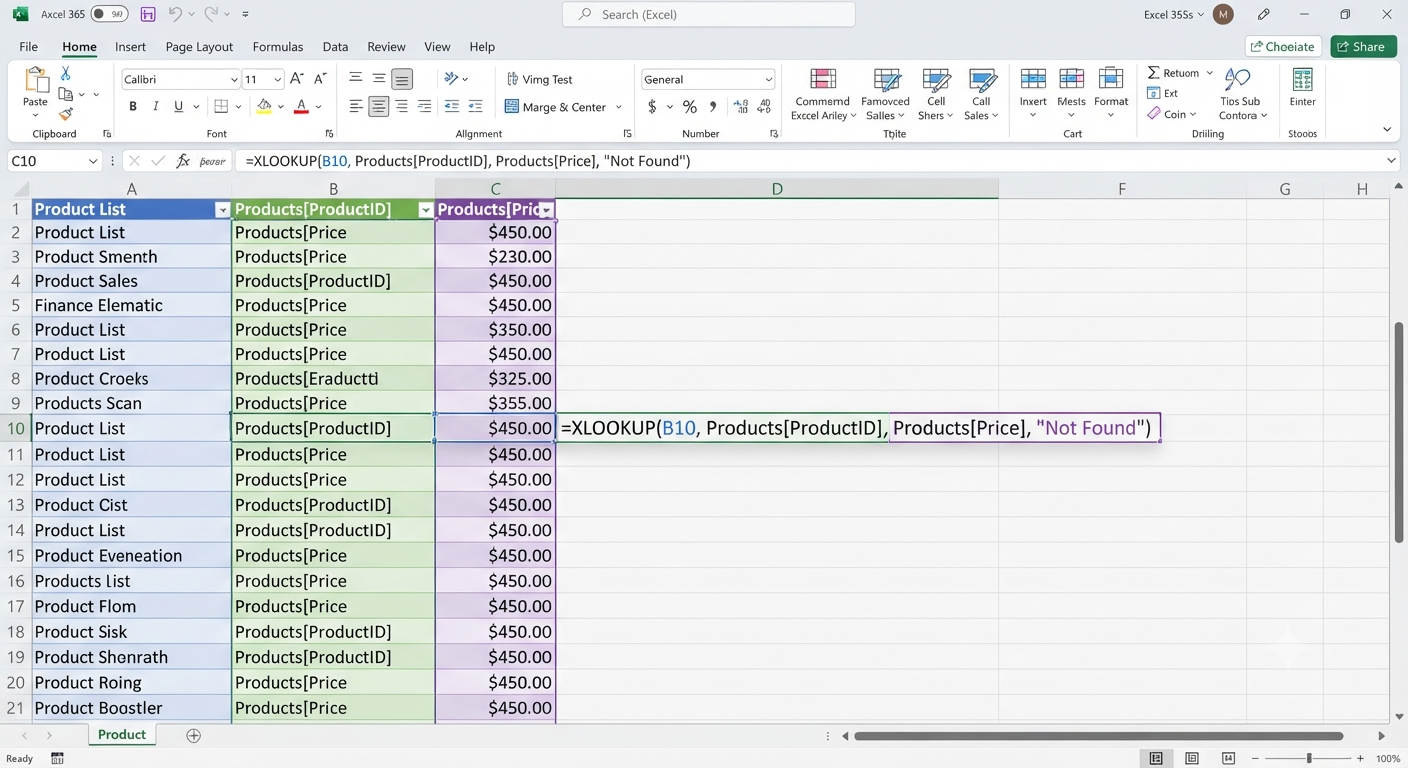Open the File menu
The image size is (1408, 768).
click(x=28, y=47)
